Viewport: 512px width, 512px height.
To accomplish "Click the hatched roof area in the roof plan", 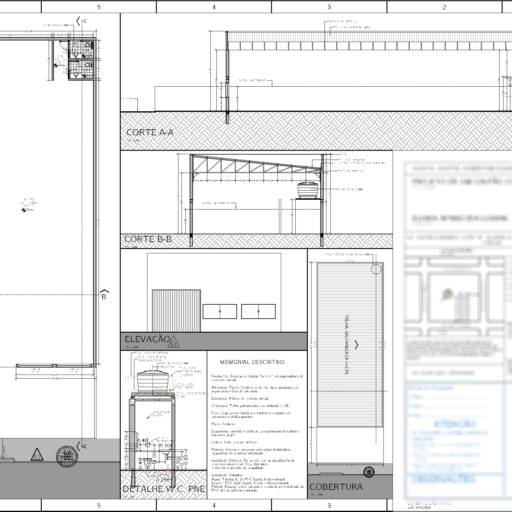I will 350,345.
